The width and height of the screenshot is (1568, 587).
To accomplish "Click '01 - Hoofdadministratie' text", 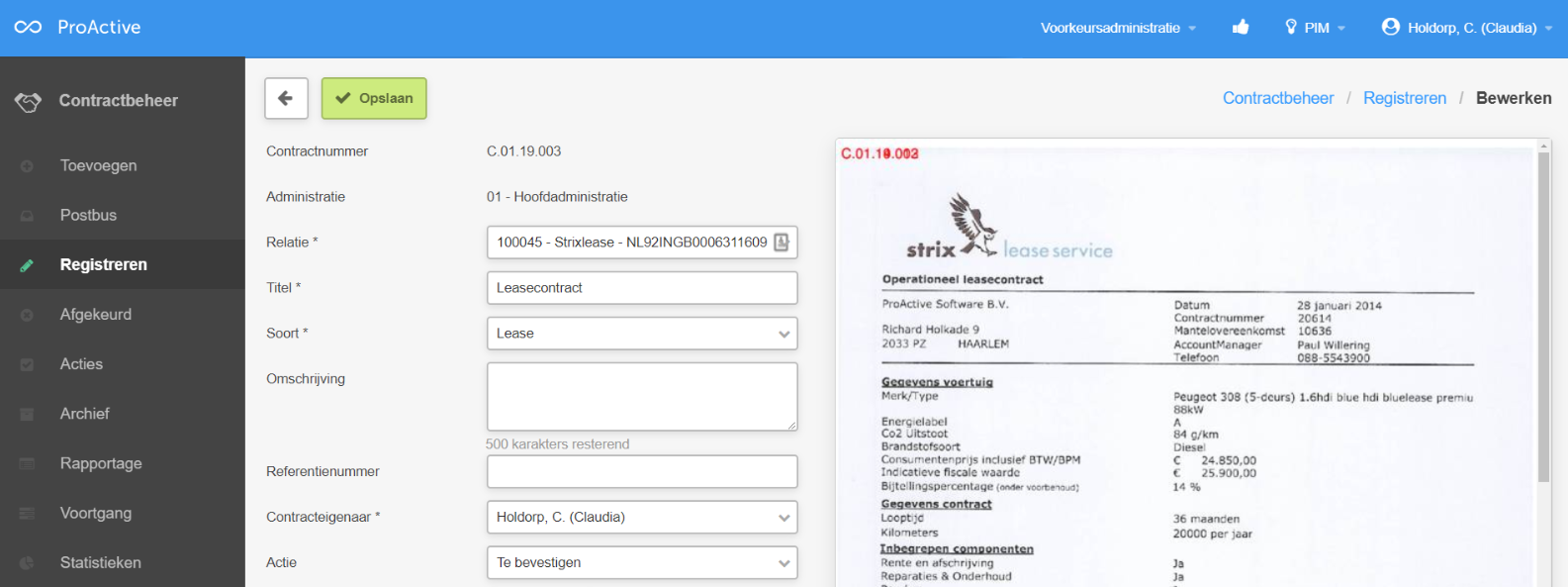I will coord(557,197).
